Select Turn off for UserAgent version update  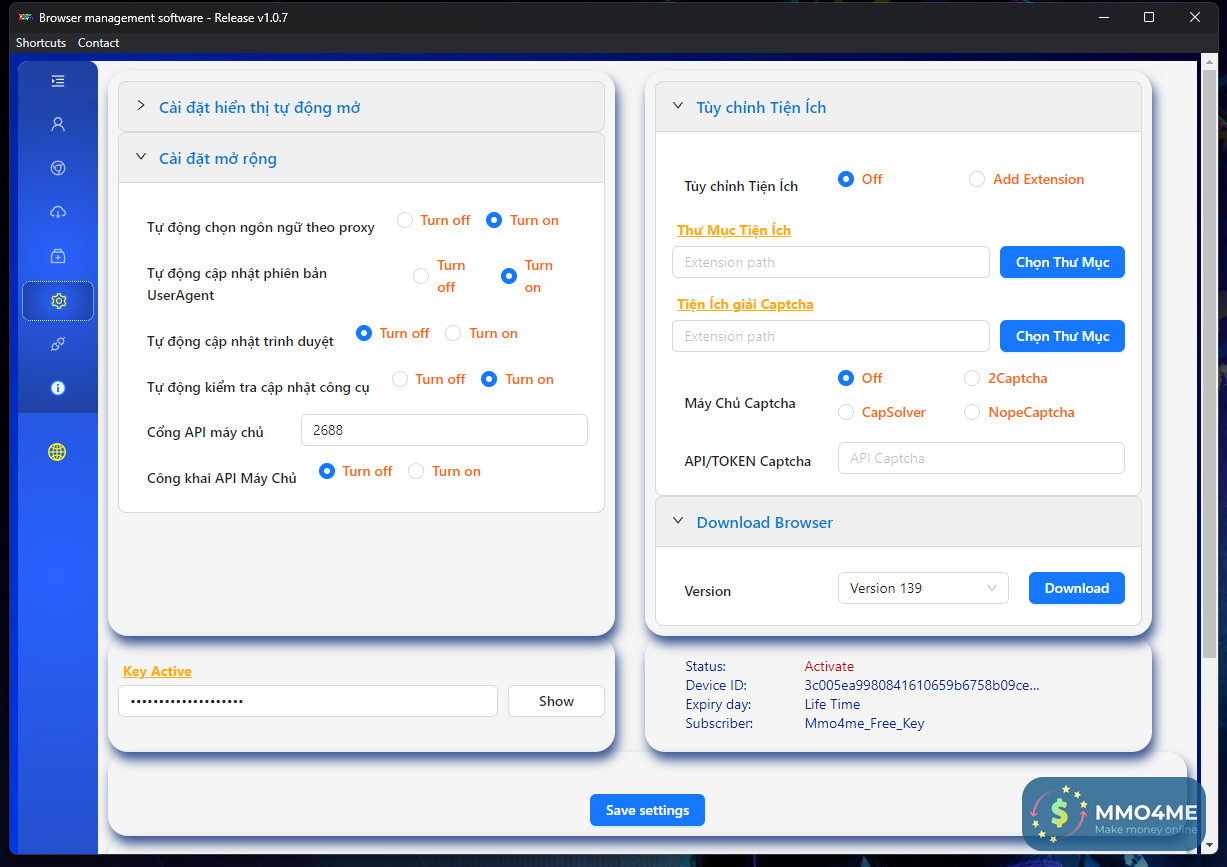421,276
